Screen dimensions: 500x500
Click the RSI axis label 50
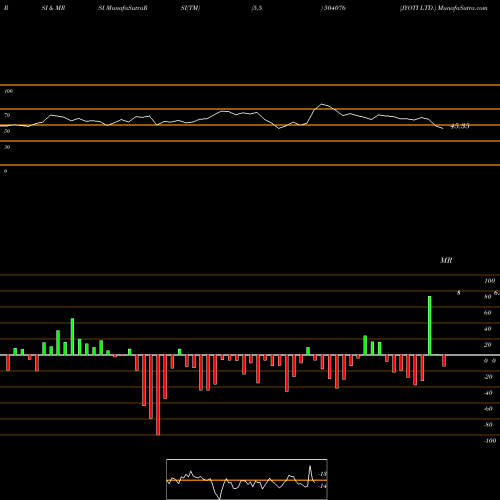(x=7, y=131)
